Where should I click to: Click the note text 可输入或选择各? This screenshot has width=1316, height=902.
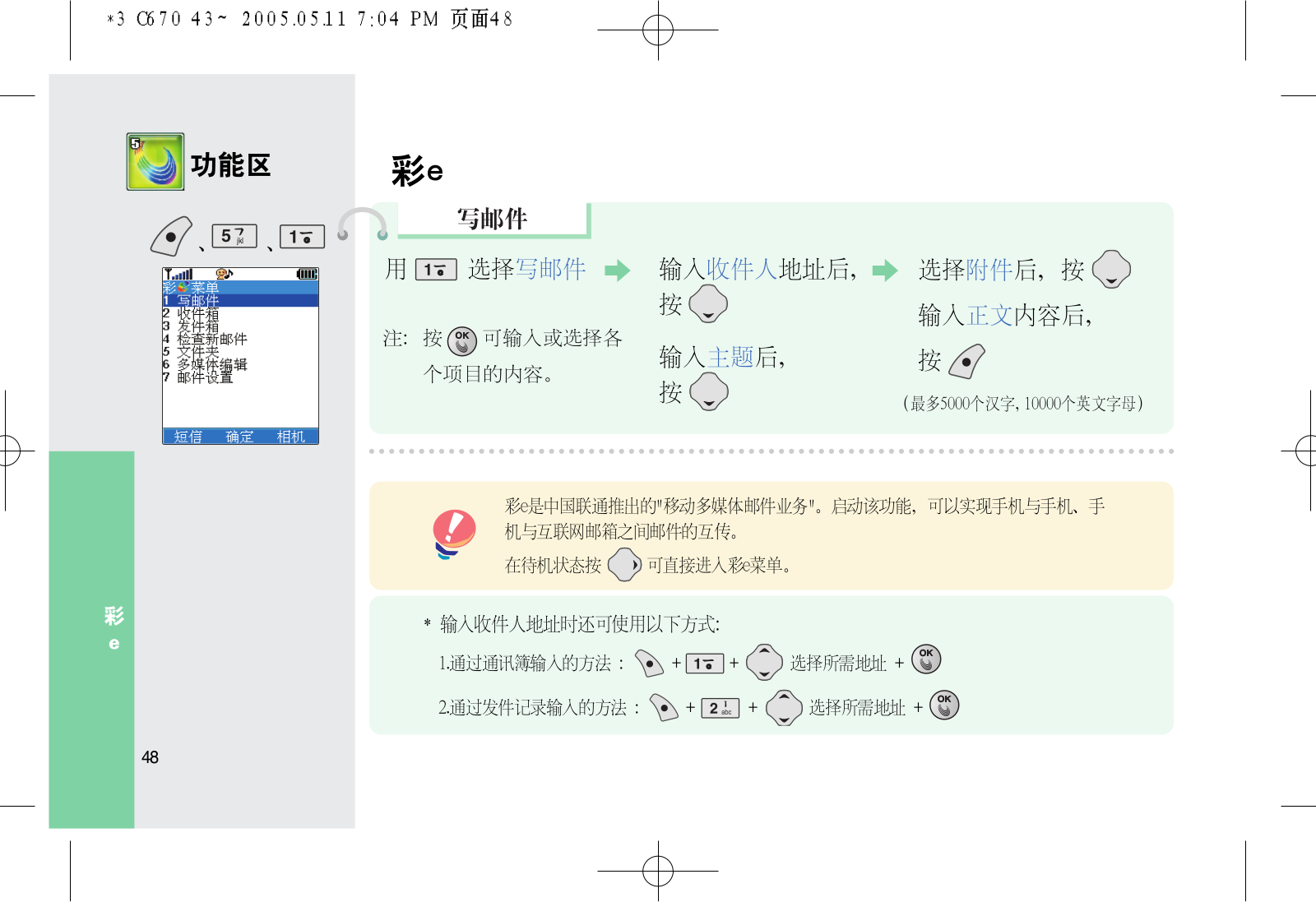point(553,338)
